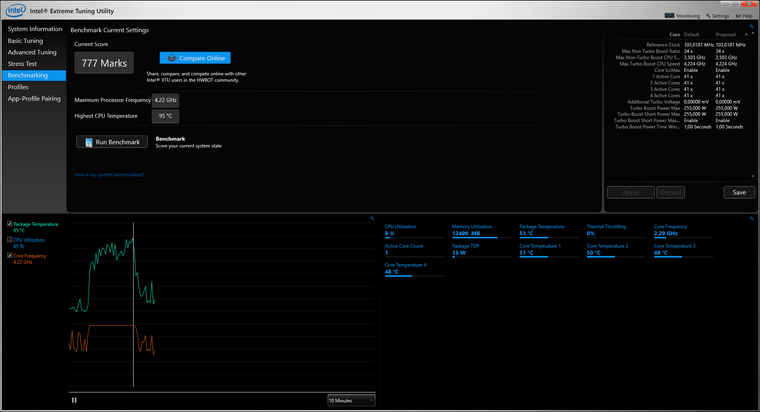Select the Core Temperature 2 monitor

[x=616, y=250]
